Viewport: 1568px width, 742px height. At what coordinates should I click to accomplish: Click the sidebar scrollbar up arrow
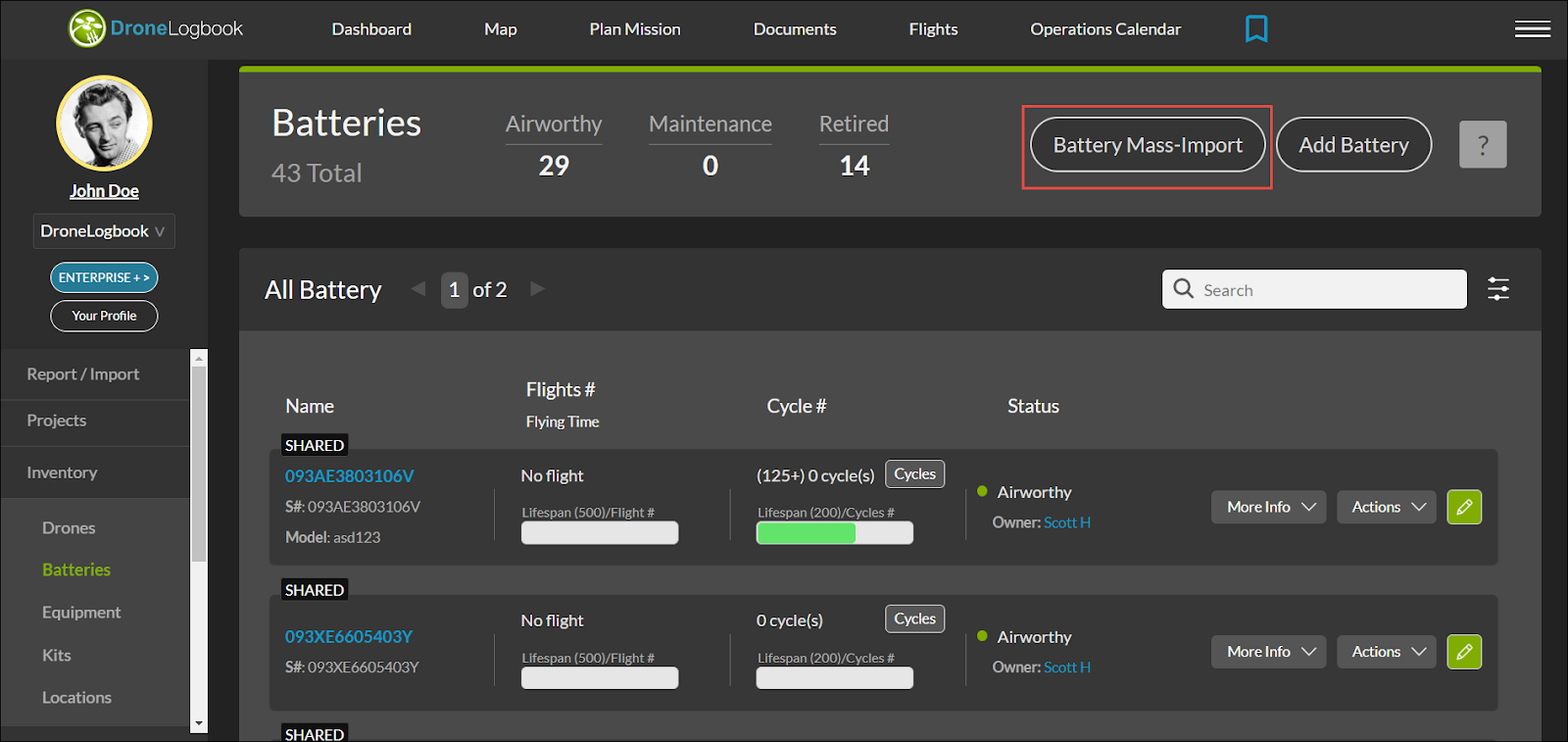coord(199,359)
